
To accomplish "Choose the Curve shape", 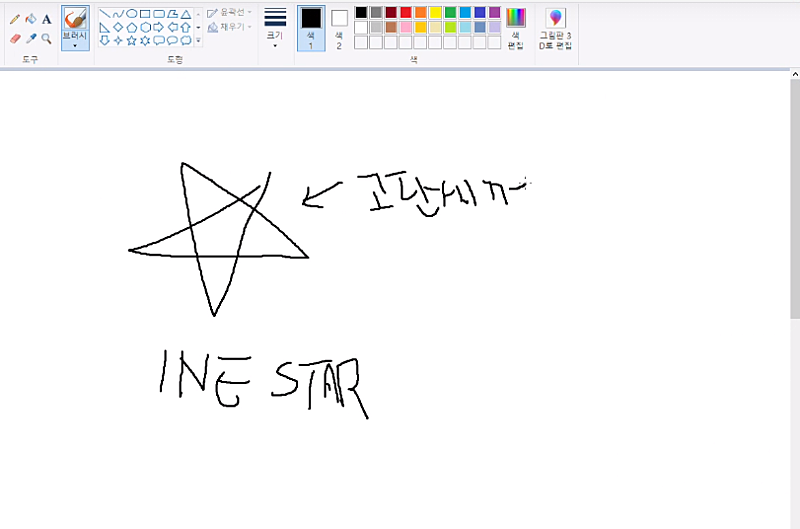I will pos(118,14).
